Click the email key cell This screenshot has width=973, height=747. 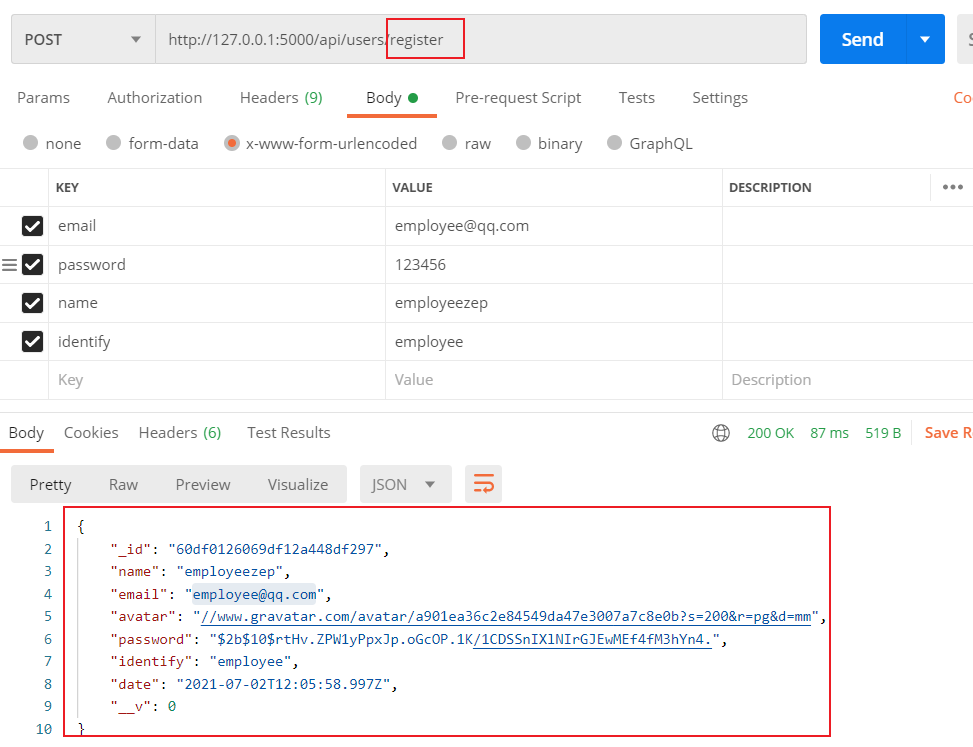pos(217,226)
